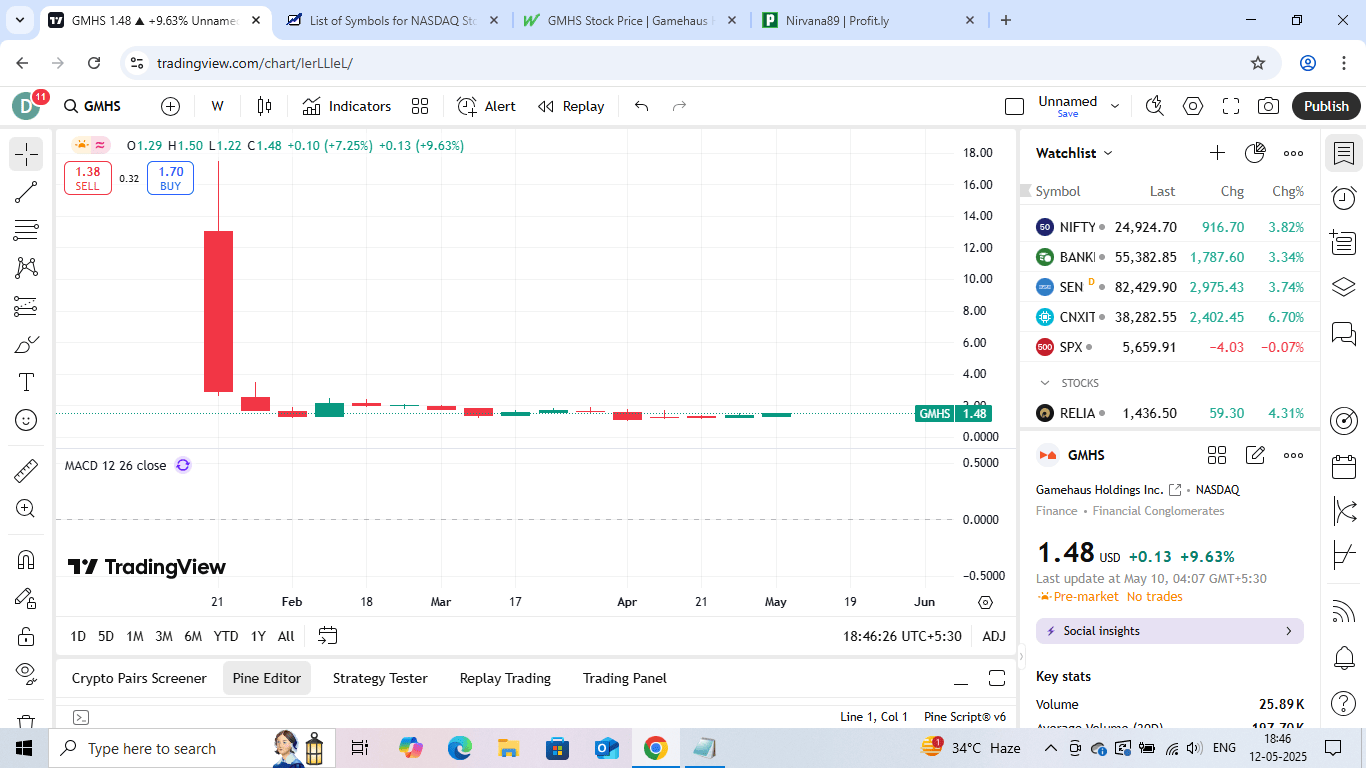Toggle lock all drawings

coord(26,636)
